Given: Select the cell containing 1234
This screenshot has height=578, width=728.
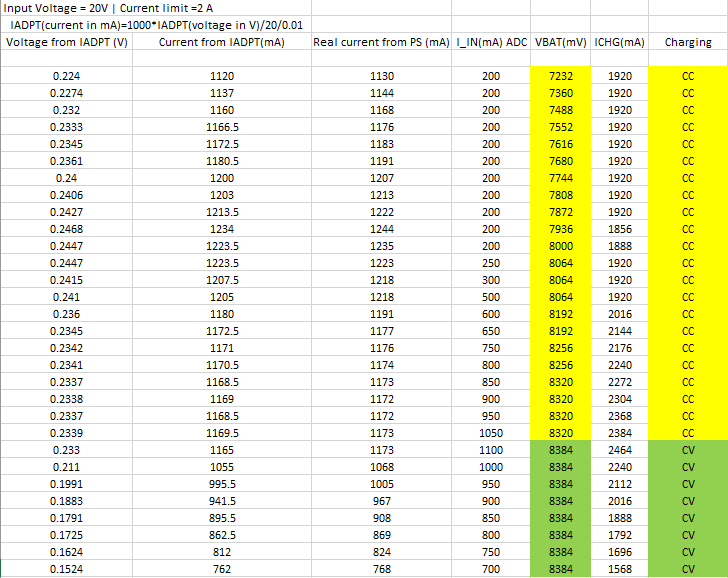Looking at the screenshot, I should [x=222, y=229].
